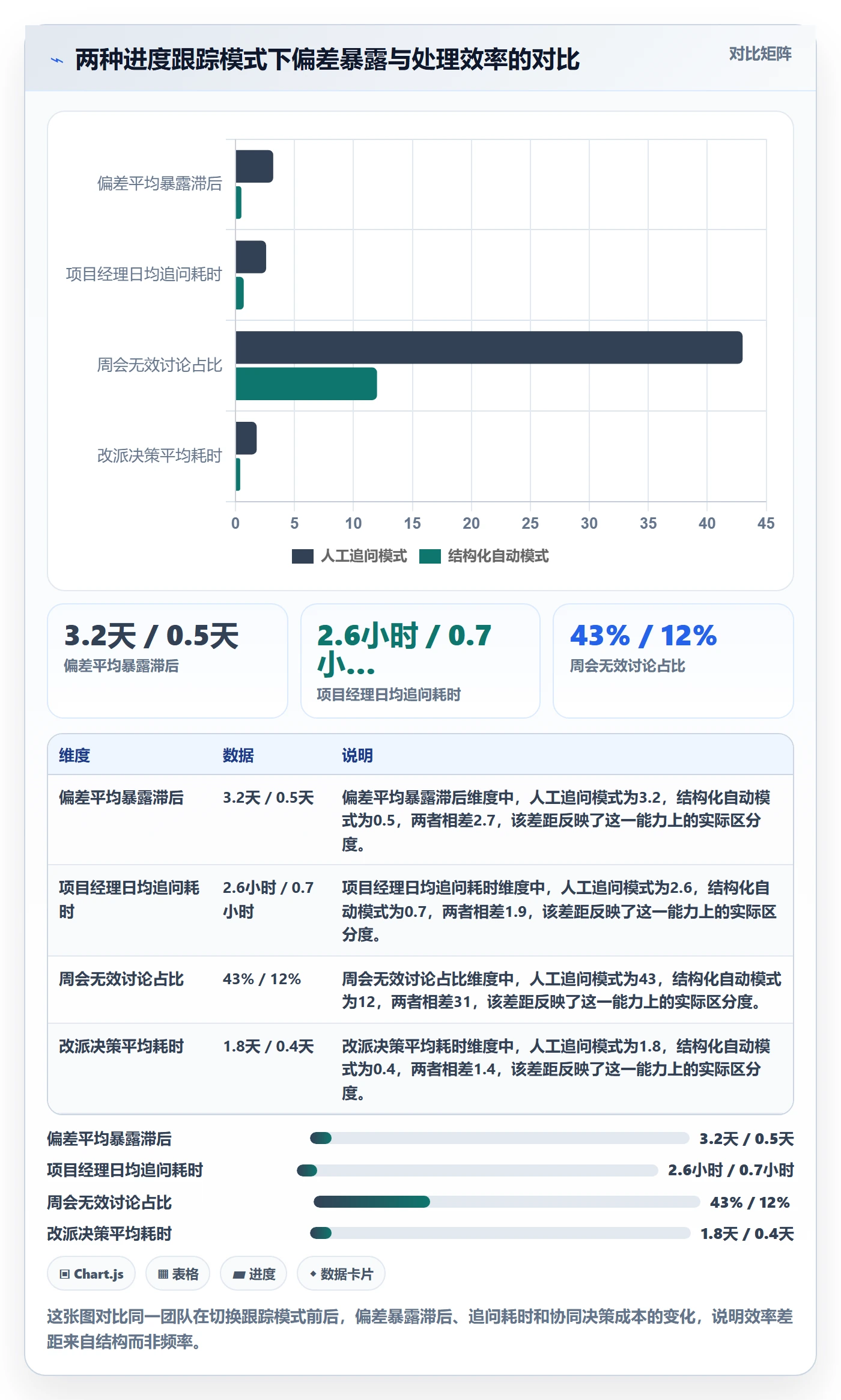Select table cell 1.8天 / 0.4天
The width and height of the screenshot is (841, 1400).
coord(269,1046)
